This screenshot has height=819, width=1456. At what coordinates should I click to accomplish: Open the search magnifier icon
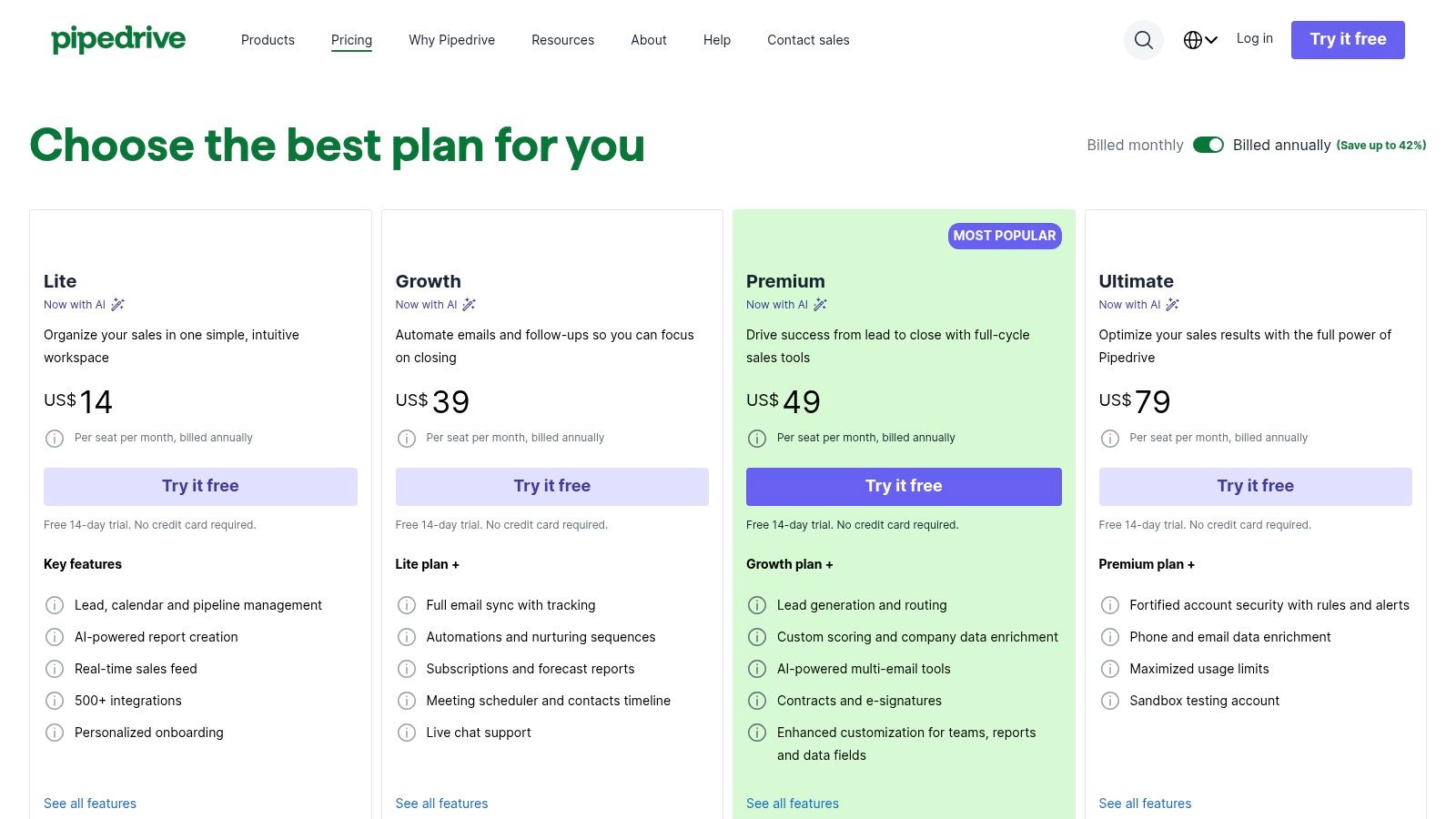[1144, 40]
